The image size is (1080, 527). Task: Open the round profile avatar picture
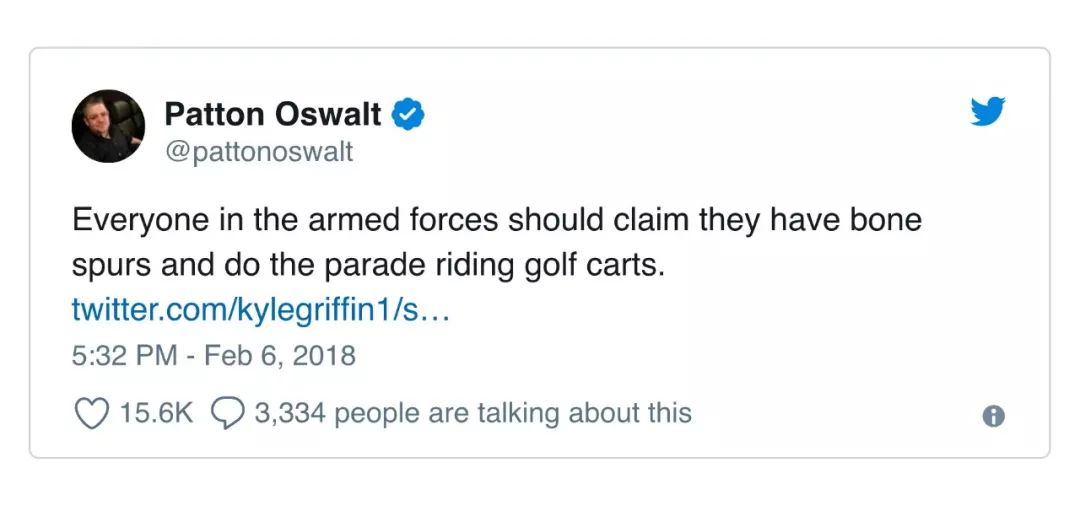109,126
